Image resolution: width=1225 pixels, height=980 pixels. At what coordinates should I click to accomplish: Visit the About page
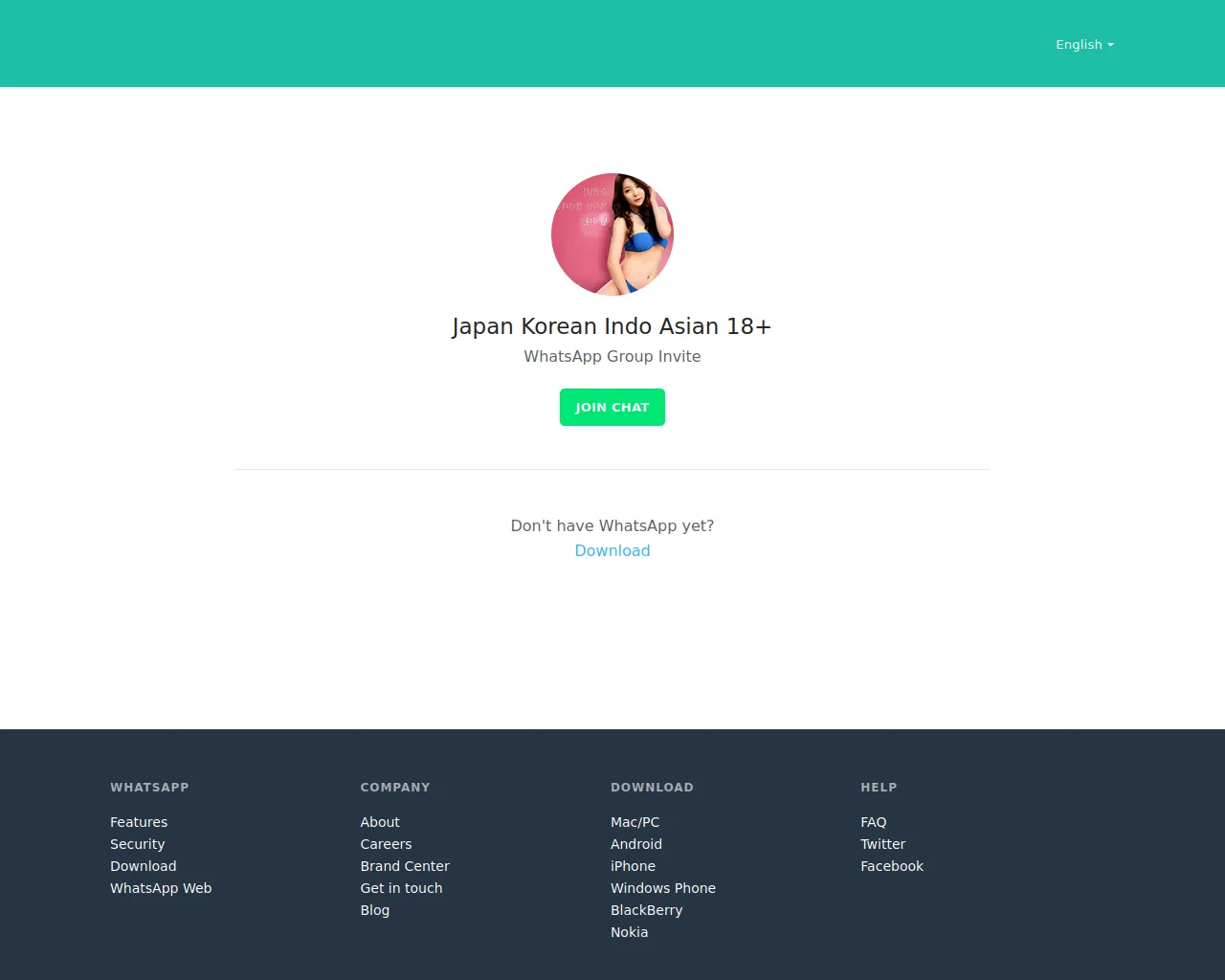(x=380, y=822)
